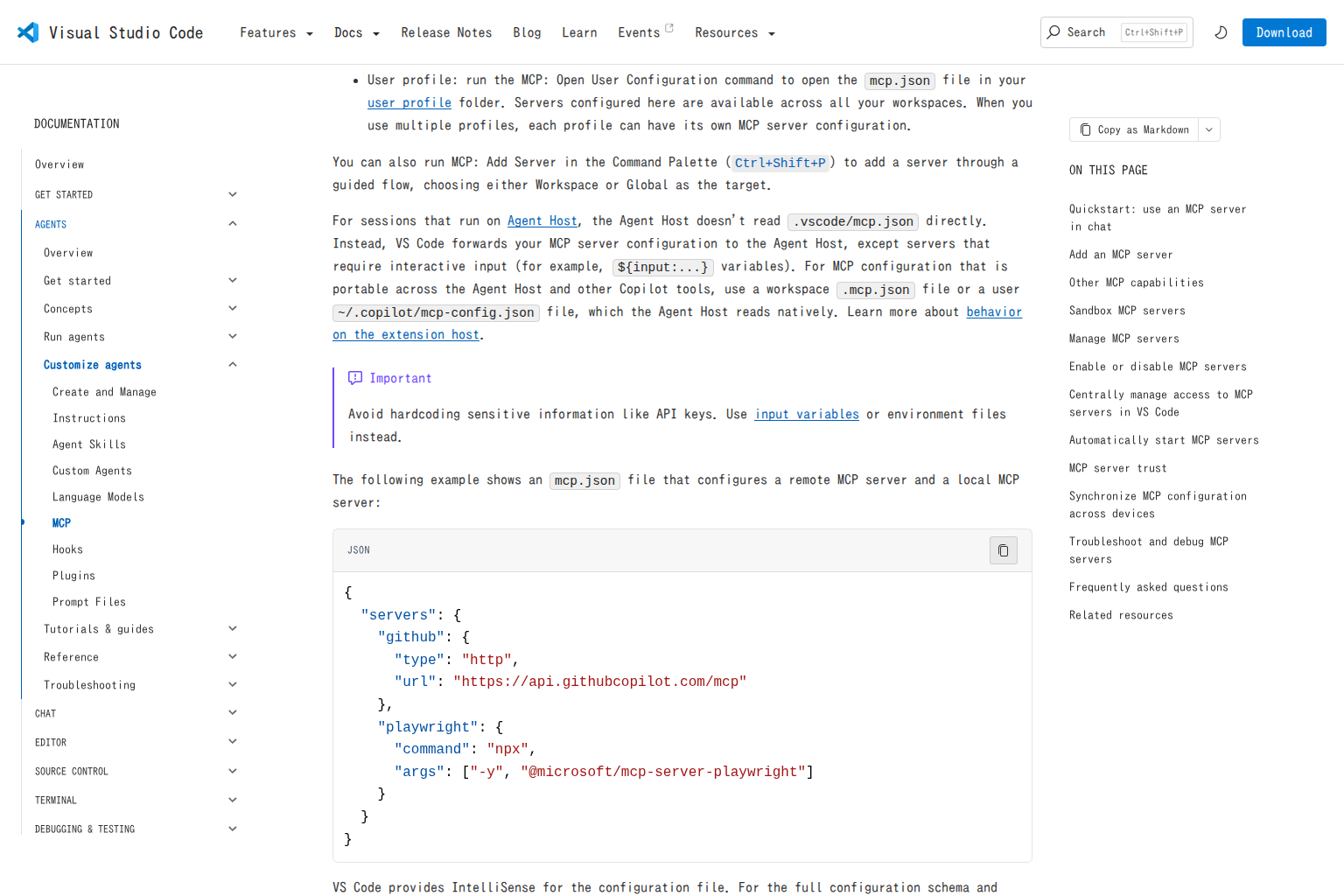Toggle the dark theme moon icon

point(1221,32)
